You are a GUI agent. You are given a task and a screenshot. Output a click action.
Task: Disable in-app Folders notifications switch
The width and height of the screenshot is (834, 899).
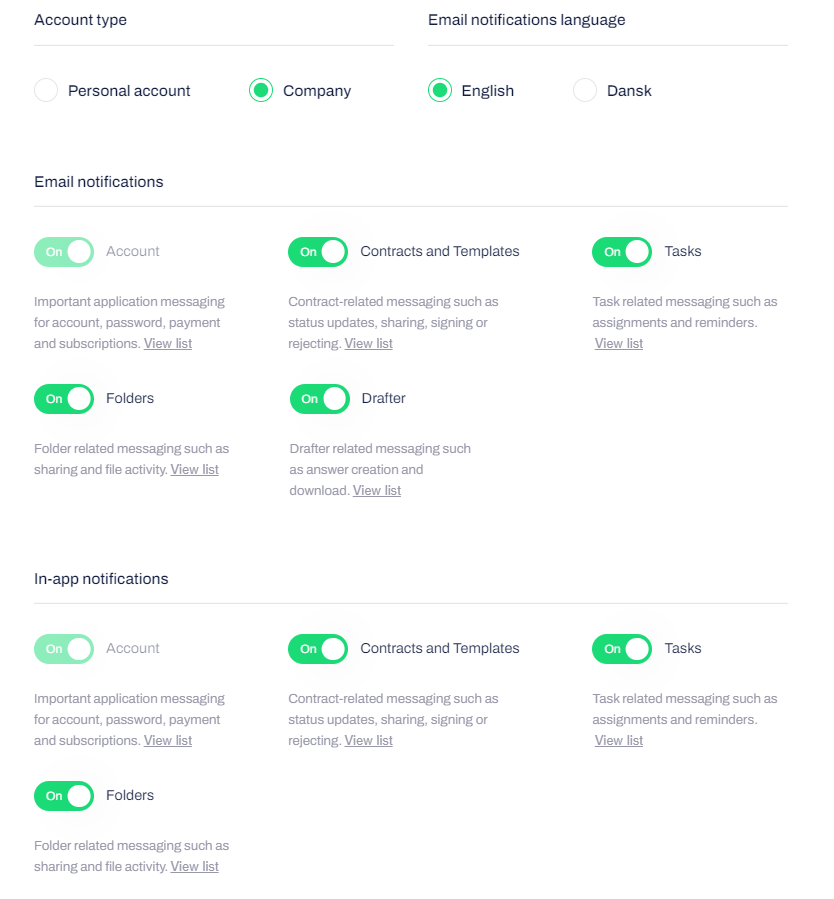click(64, 796)
